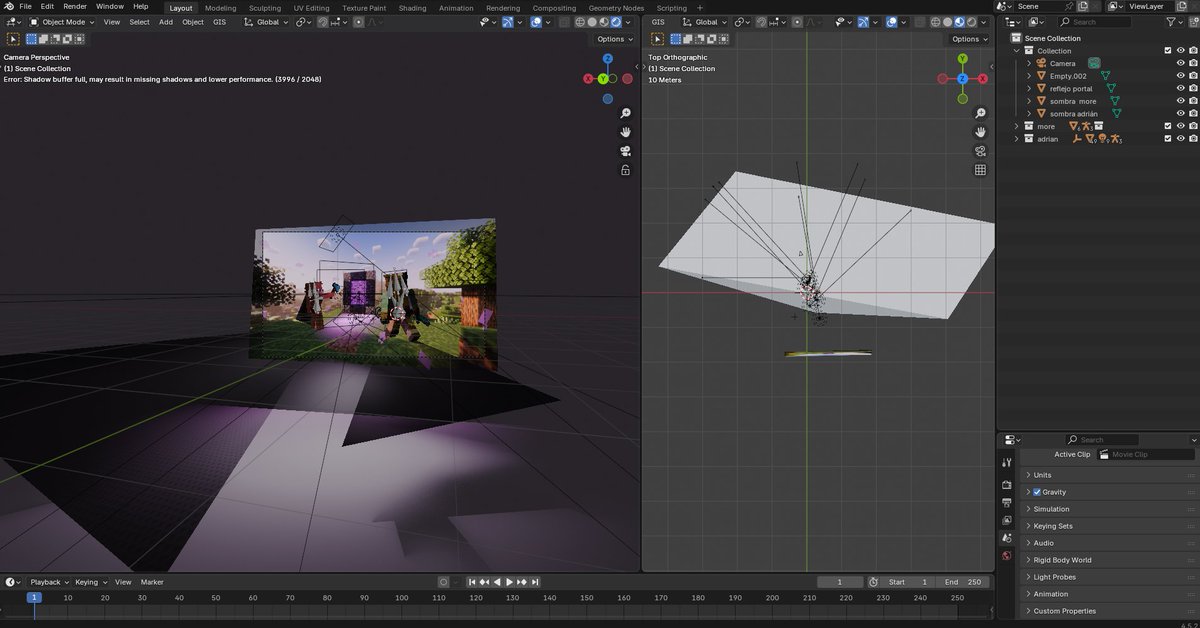Select the tweak select tool in left viewport
Screen dimensions: 1200x628
point(13,39)
